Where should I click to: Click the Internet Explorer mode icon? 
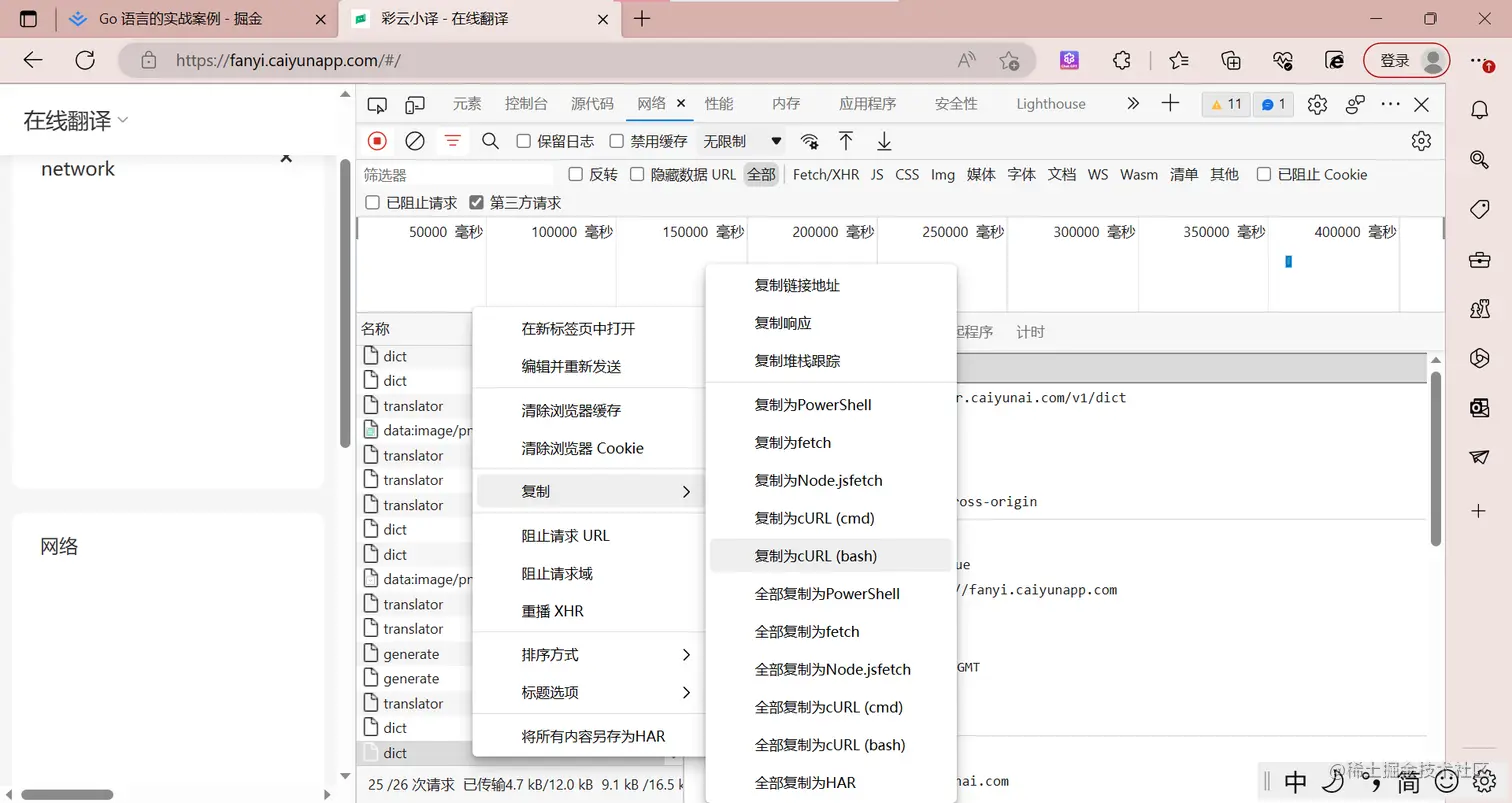tap(1334, 60)
